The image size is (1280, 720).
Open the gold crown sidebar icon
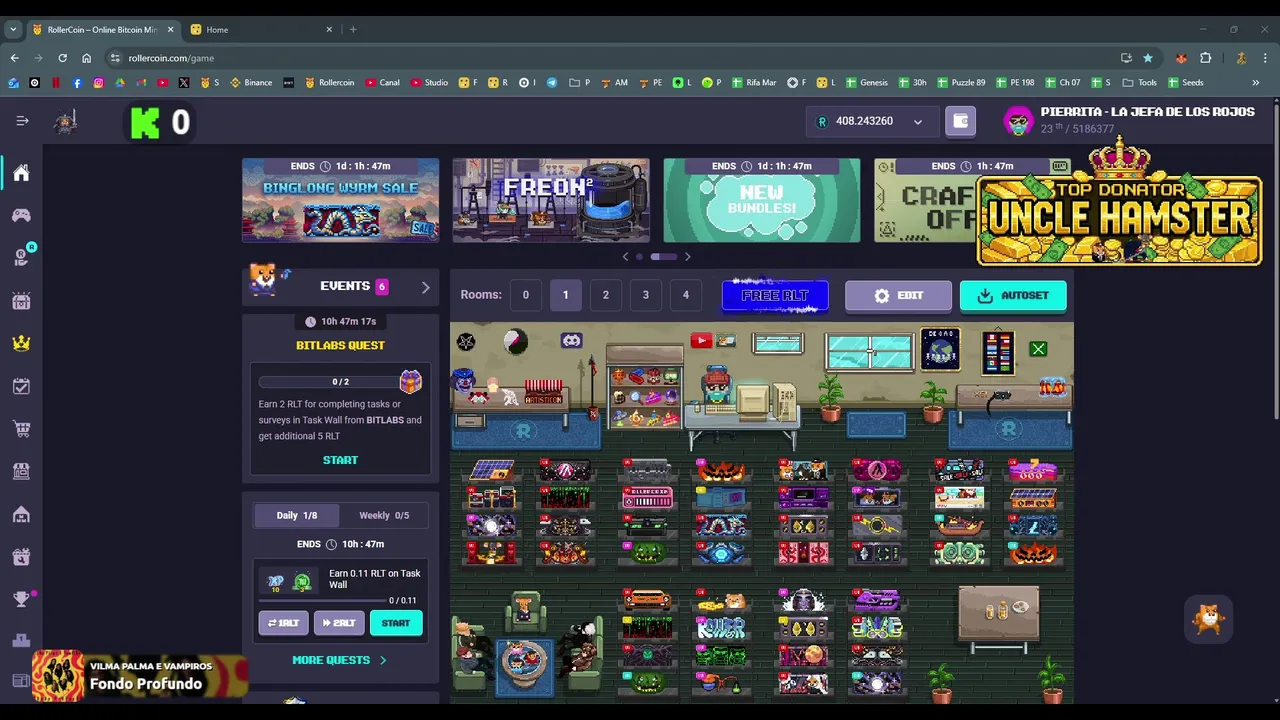pos(21,343)
